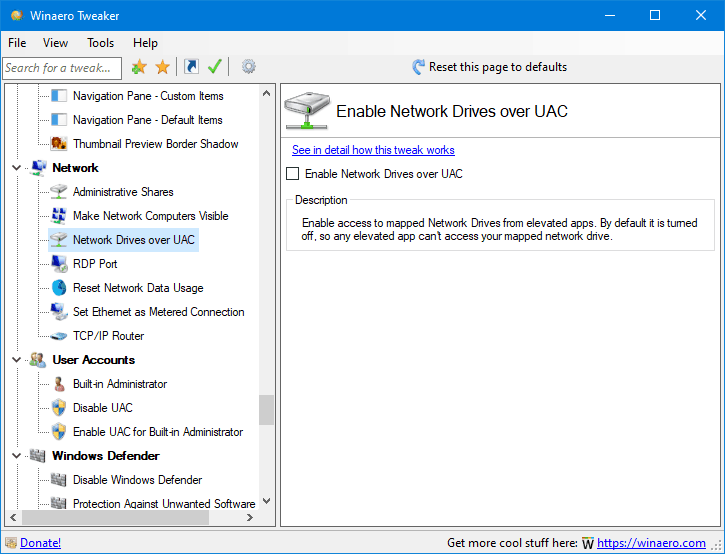The height and width of the screenshot is (554, 725).
Task: Open the Tools menu
Action: tap(100, 43)
